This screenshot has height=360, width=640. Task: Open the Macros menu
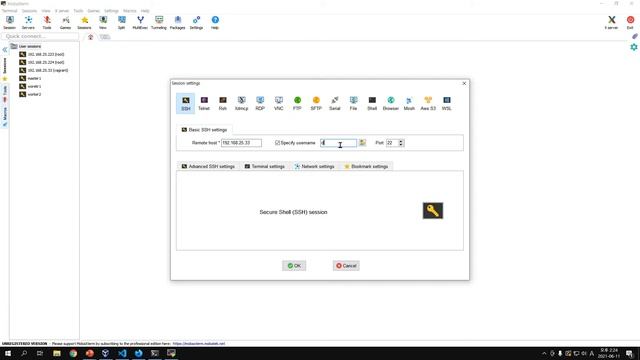pyautogui.click(x=130, y=11)
